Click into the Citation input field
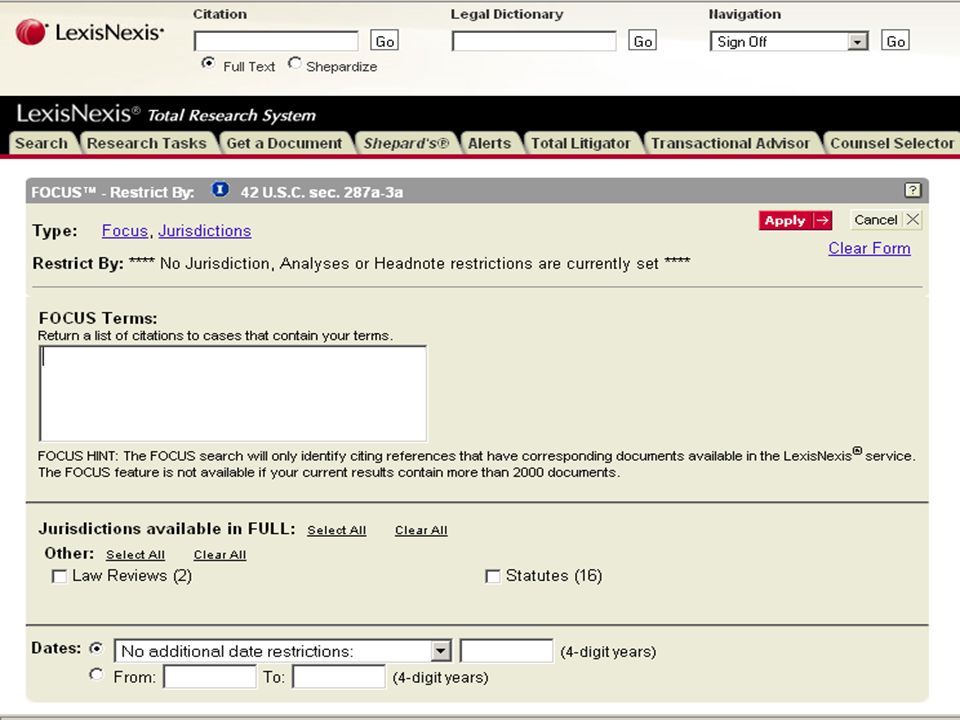This screenshot has width=960, height=720. pos(276,41)
